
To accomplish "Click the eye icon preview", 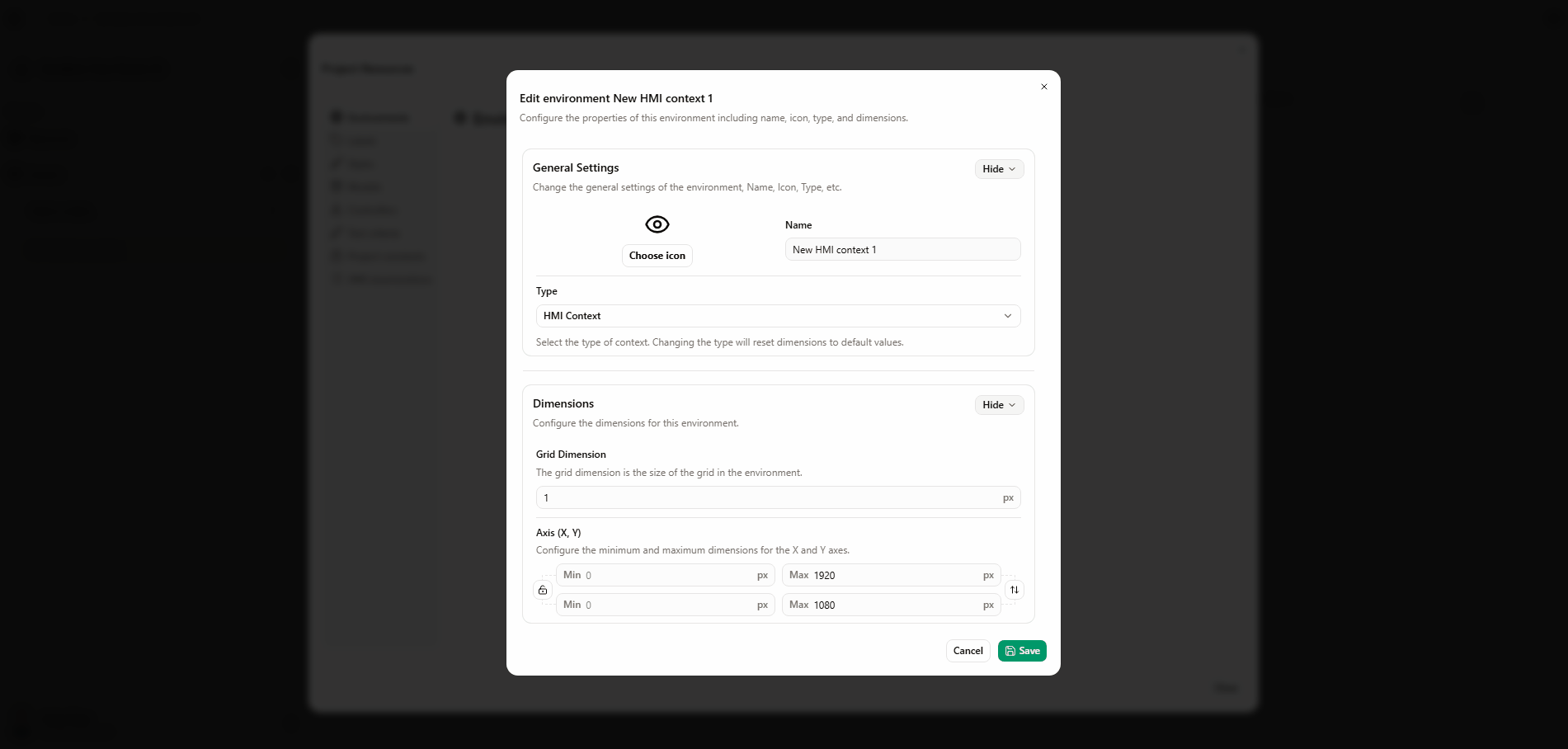I will point(657,224).
